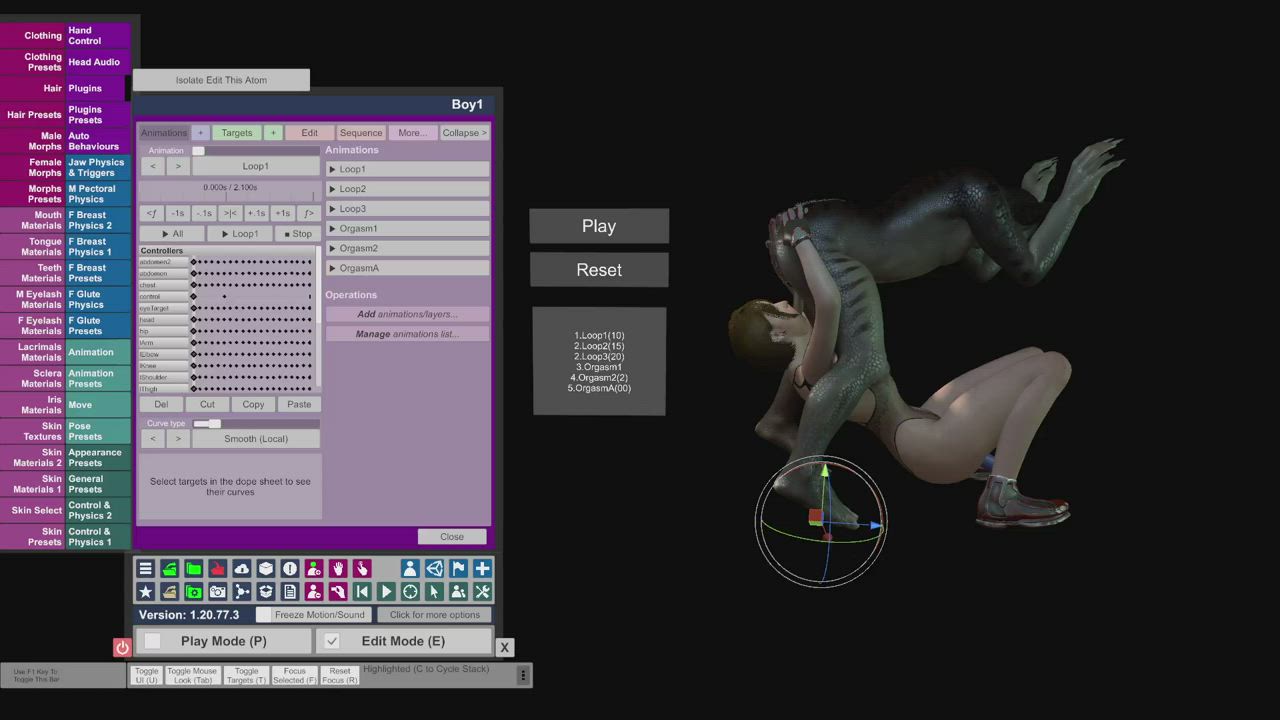Select Loop2 in the Animations list
Screen dimensions: 1280x720
coord(407,189)
